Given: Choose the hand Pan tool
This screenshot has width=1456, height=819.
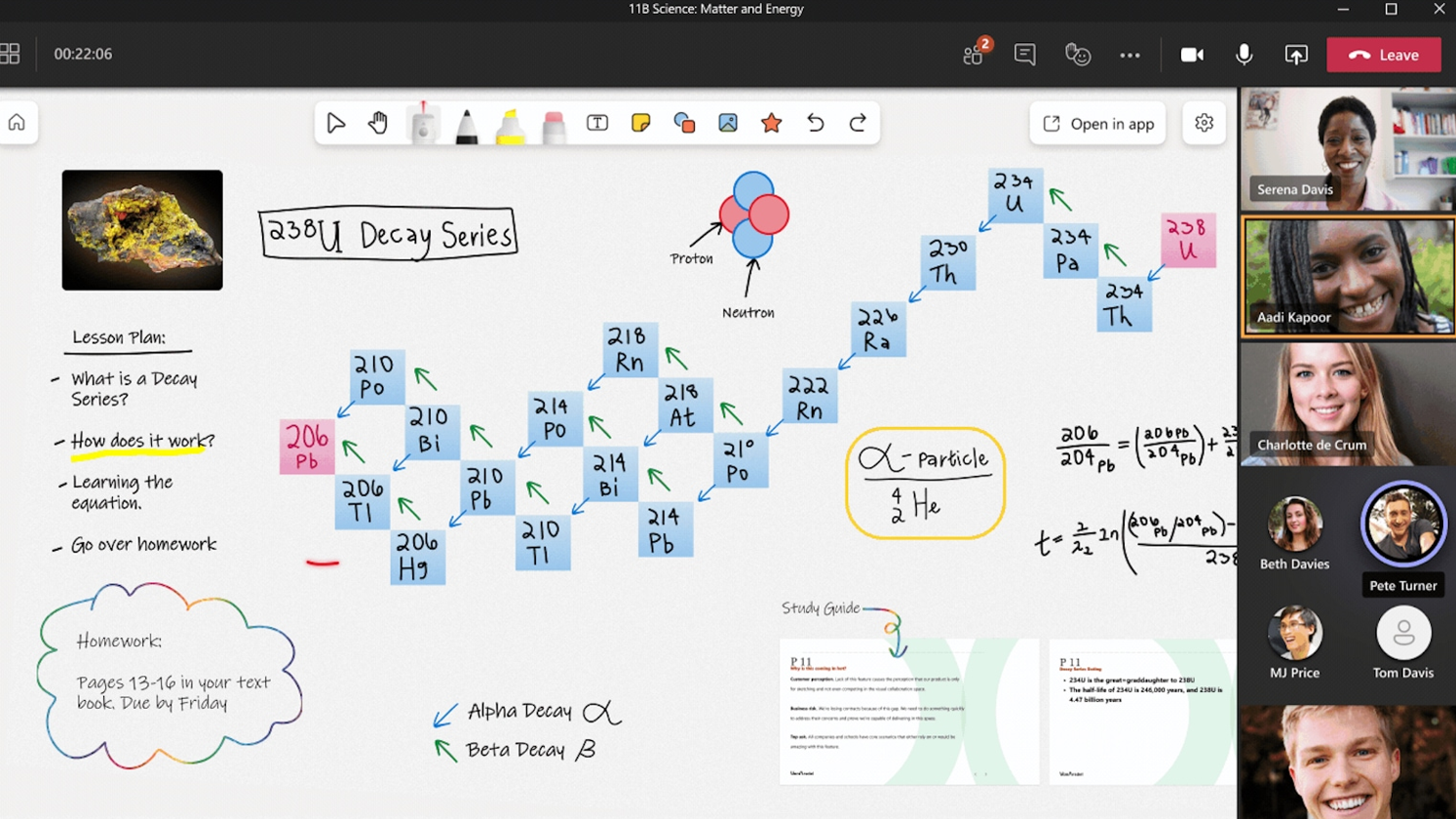Looking at the screenshot, I should [x=378, y=124].
